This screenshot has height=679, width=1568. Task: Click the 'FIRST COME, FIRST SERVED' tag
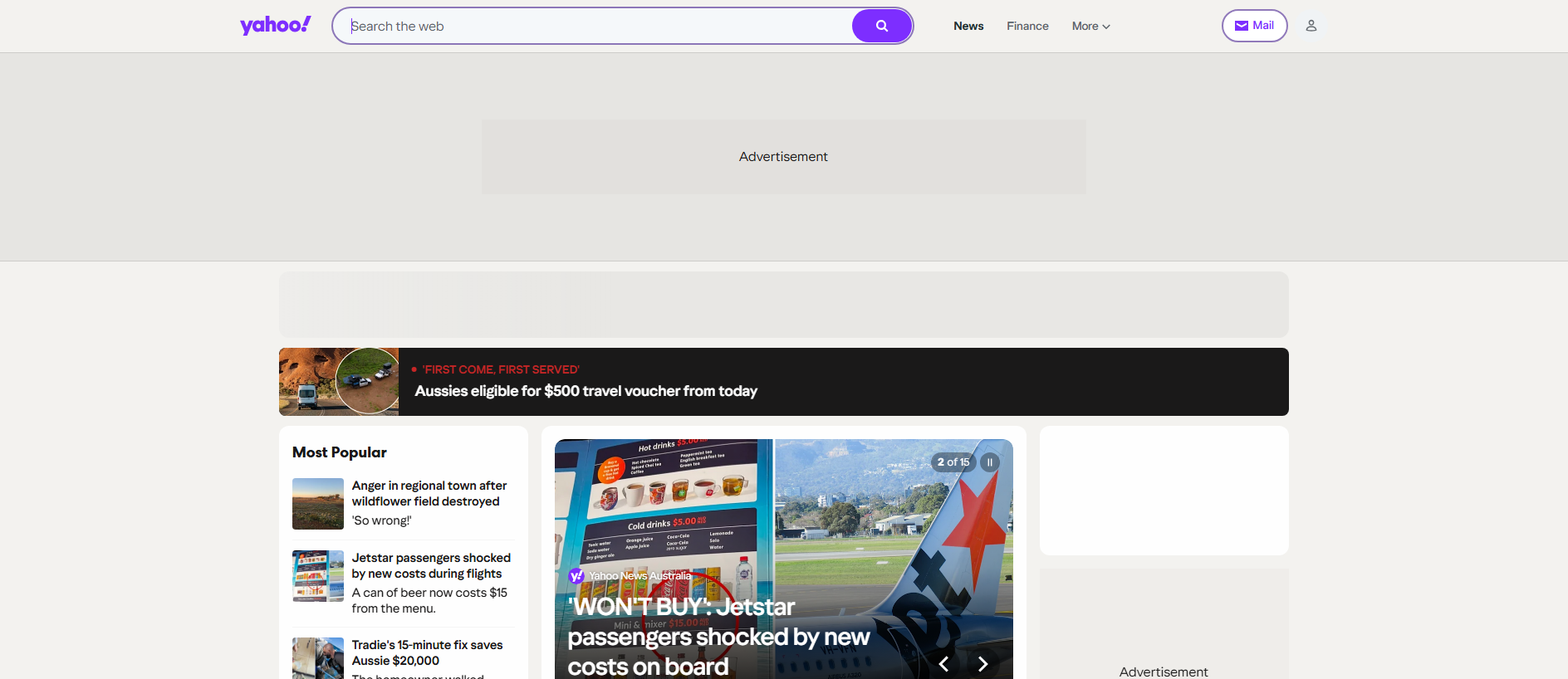(501, 369)
